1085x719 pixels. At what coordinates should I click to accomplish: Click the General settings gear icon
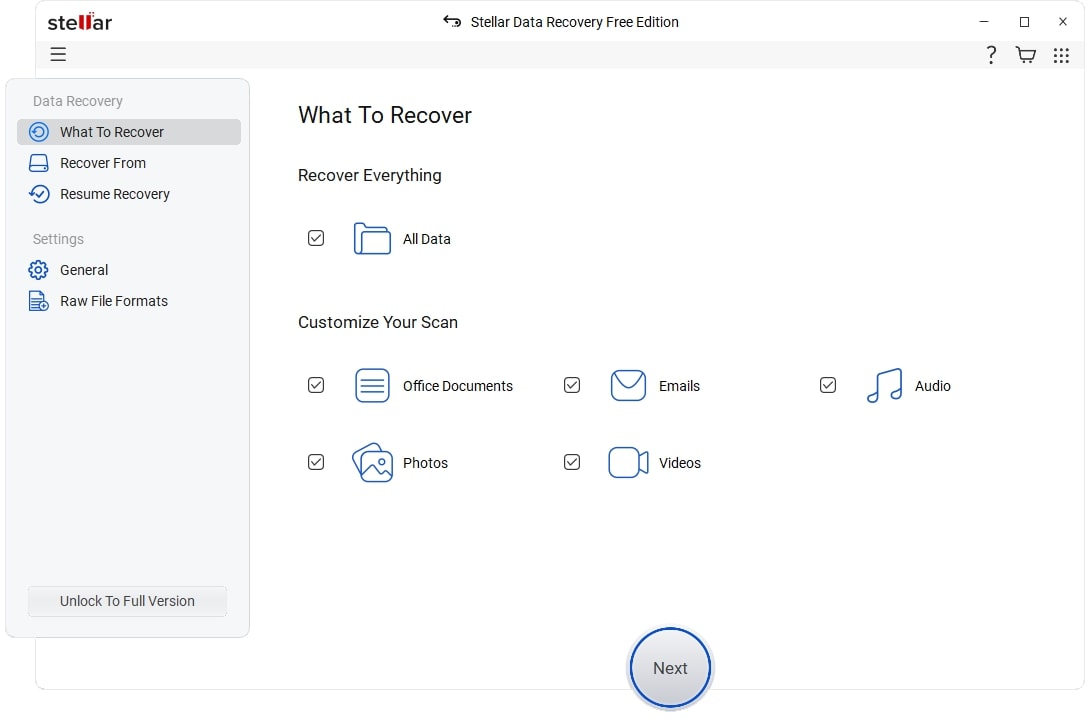[x=38, y=270]
